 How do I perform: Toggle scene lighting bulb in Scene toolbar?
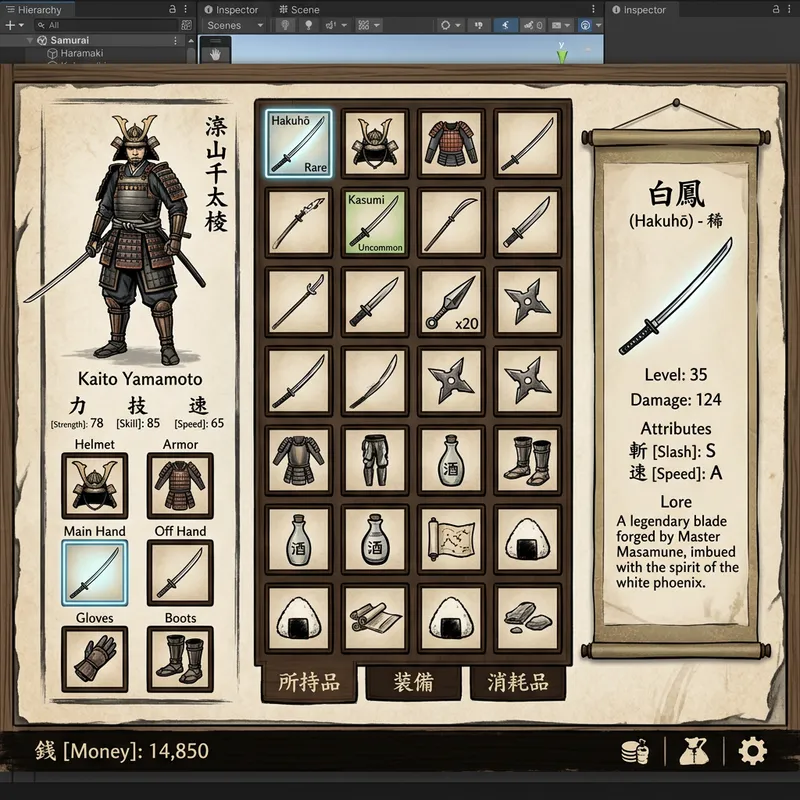click(x=284, y=25)
